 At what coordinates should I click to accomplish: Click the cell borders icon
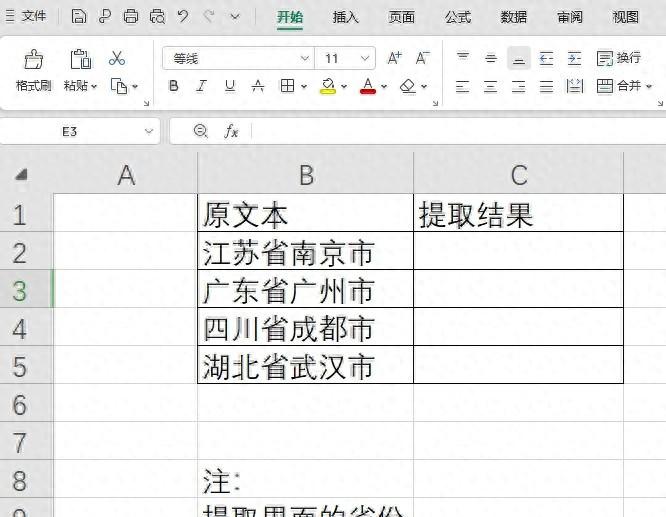pyautogui.click(x=288, y=86)
